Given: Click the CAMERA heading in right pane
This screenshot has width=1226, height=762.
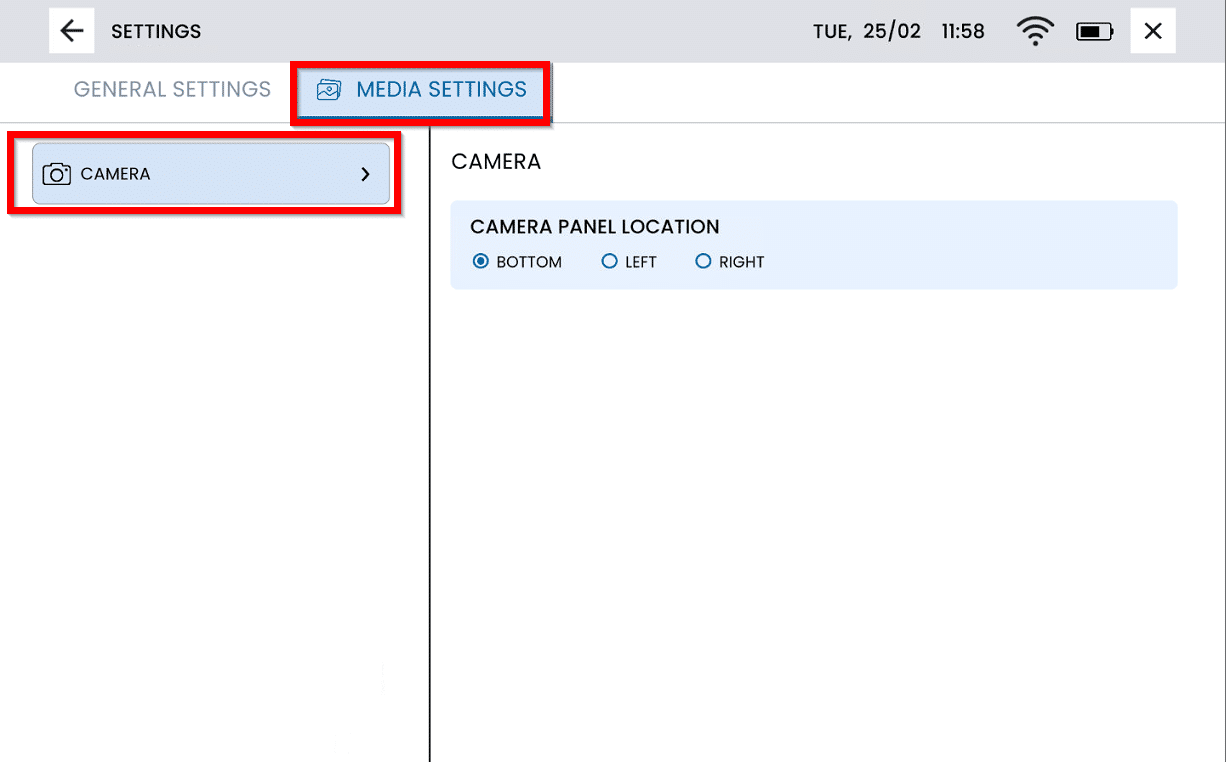Looking at the screenshot, I should click(496, 162).
